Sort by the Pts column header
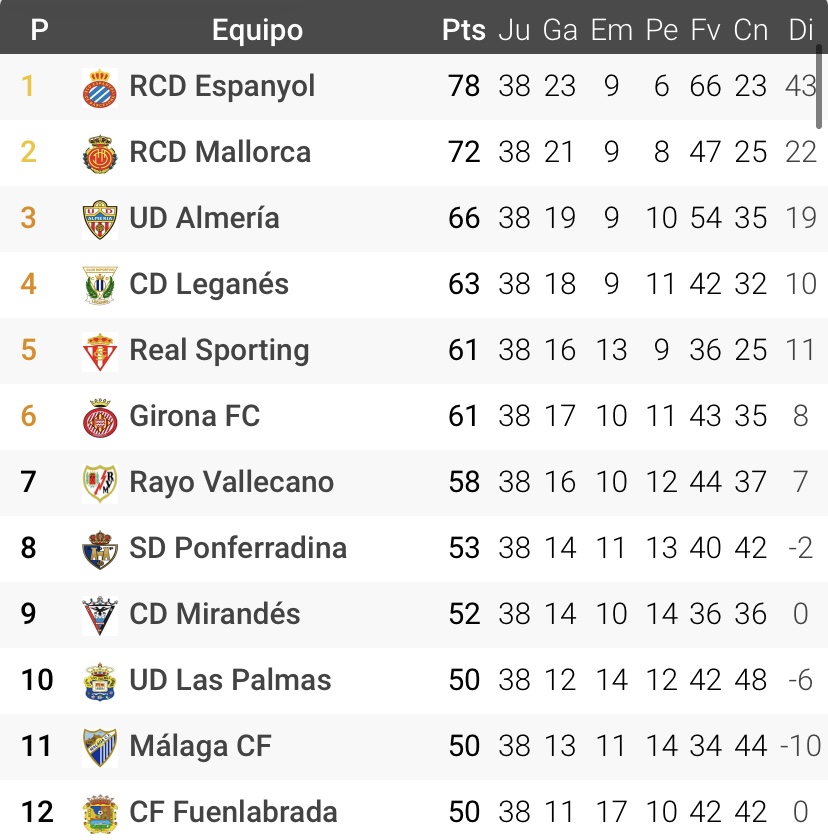The image size is (828, 840). pos(462,29)
